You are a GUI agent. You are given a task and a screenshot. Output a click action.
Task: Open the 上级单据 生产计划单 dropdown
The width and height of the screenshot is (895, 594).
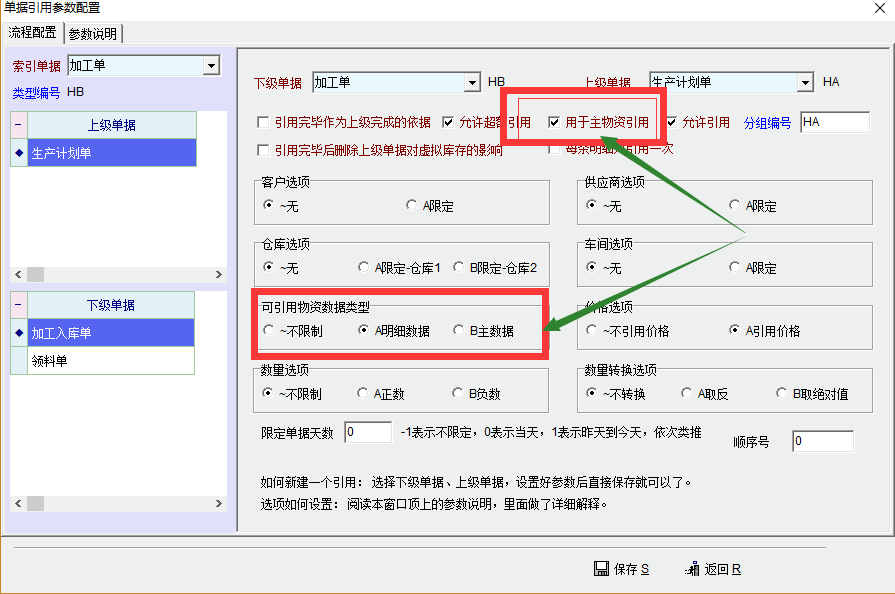tap(805, 82)
